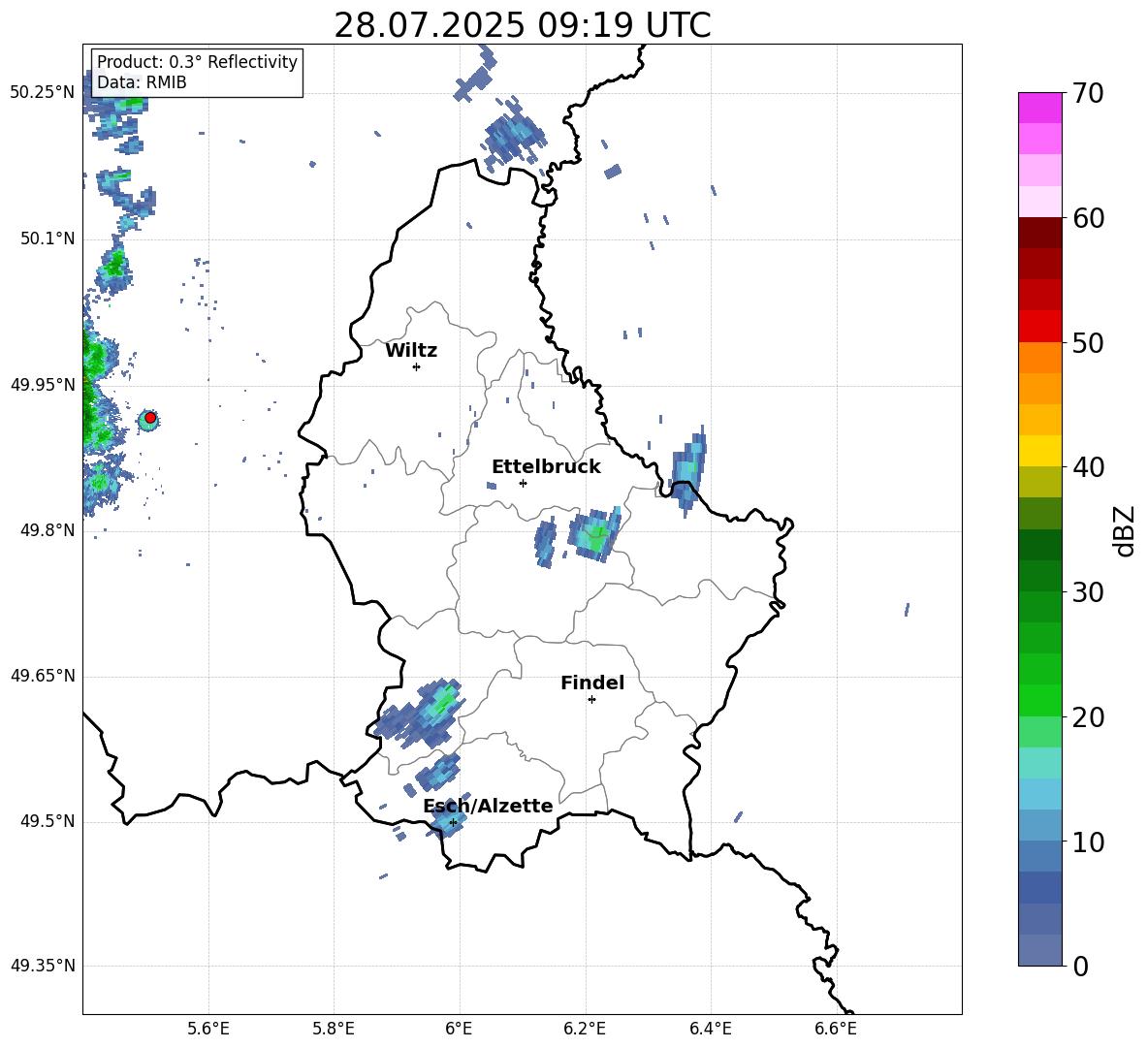Click the Wiltz cross marker
Viewport: 1148px width, 1048px height.
[416, 366]
